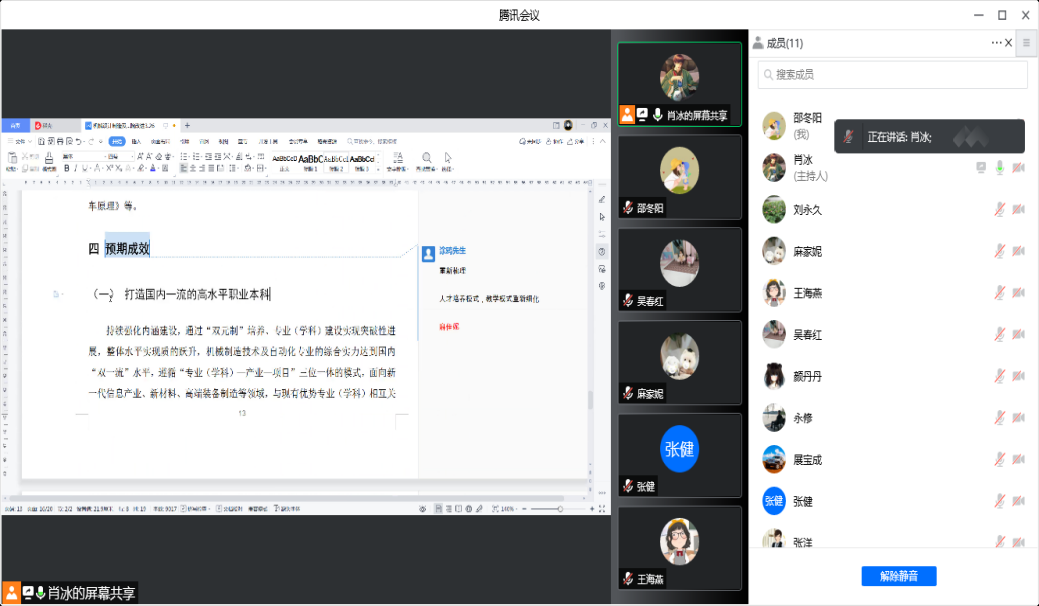Focus the 搜索成员 search field
Screen dimensions: 1039x606
coord(892,75)
